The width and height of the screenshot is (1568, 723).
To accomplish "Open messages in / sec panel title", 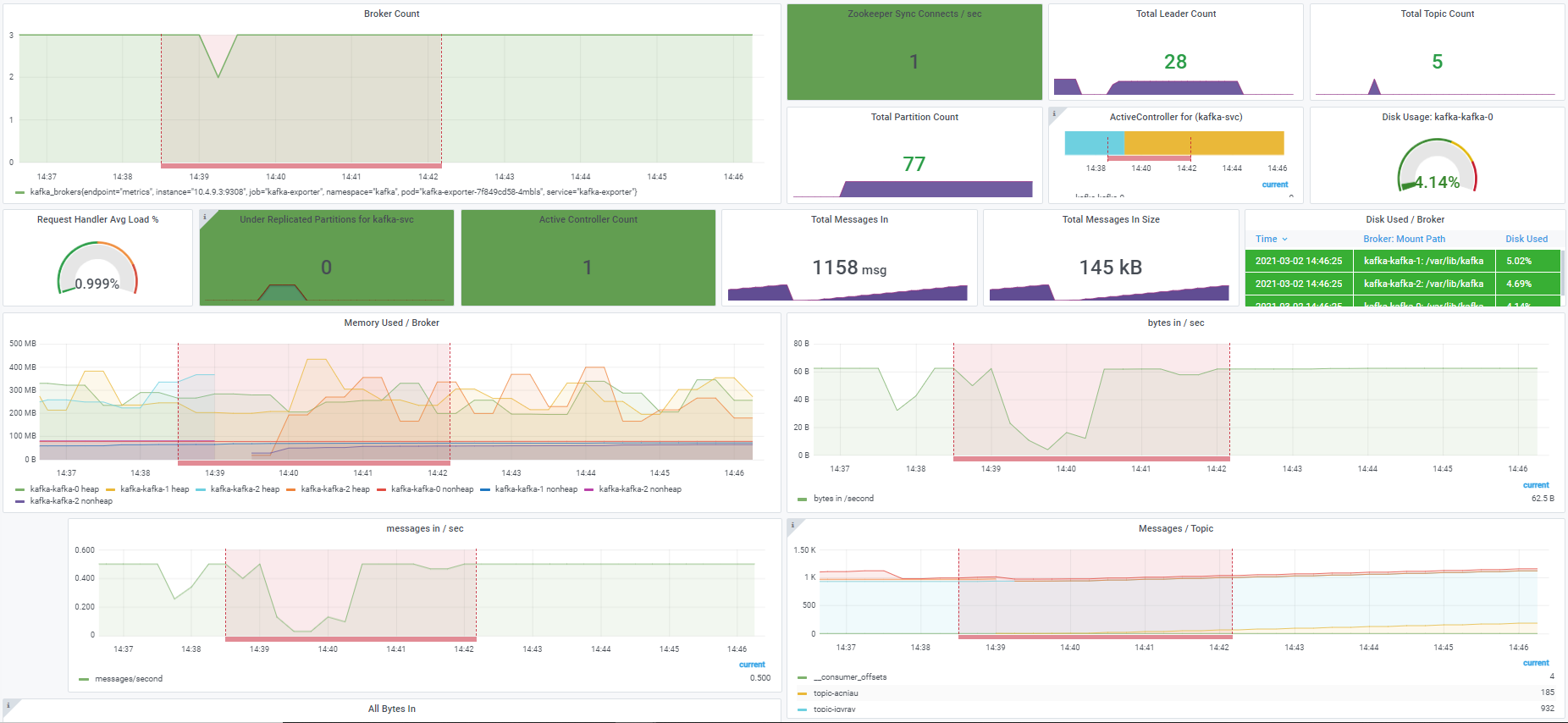I will coord(425,528).
